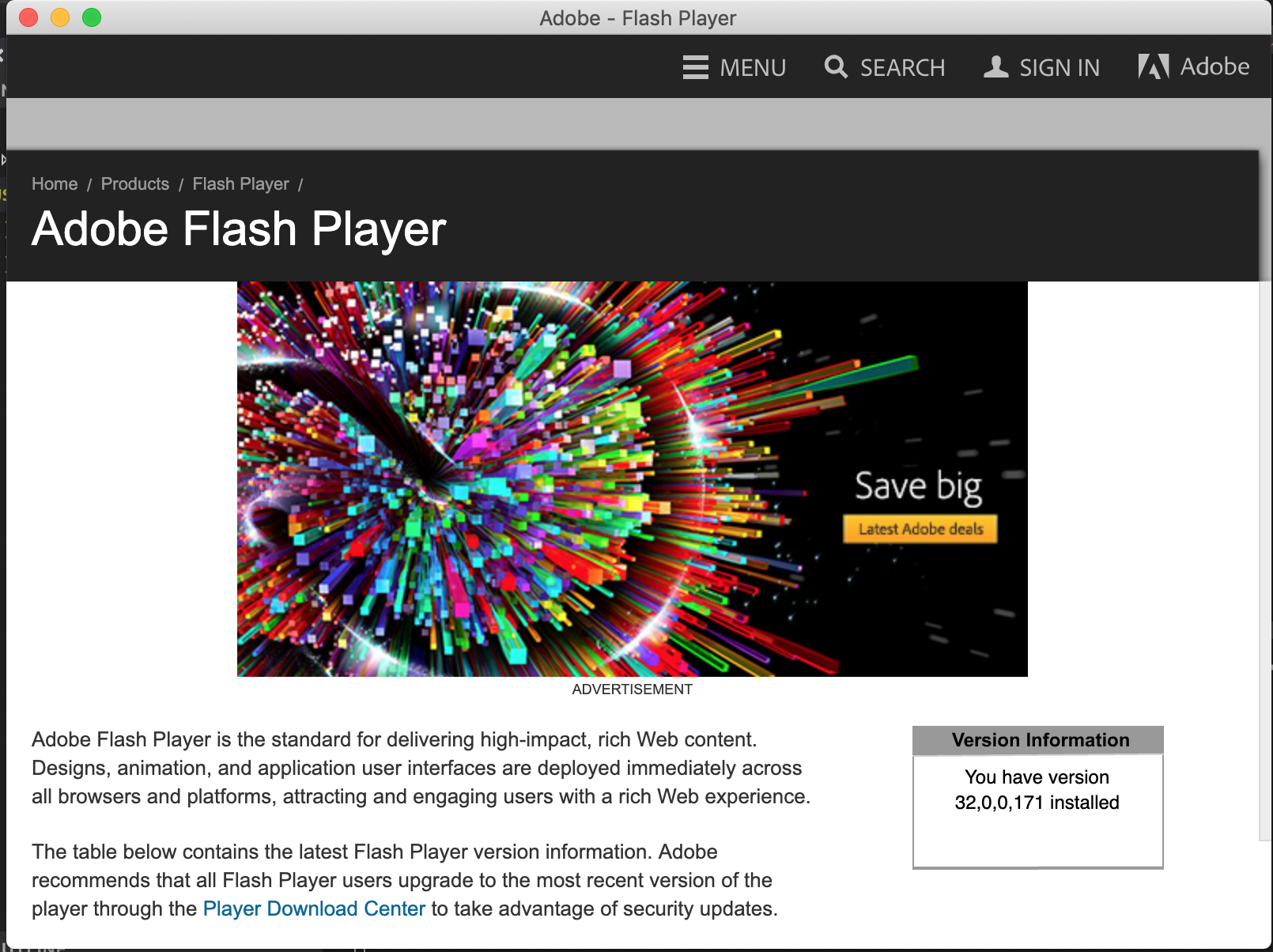
Task: Open the hamburger MENU icon
Action: tap(695, 67)
